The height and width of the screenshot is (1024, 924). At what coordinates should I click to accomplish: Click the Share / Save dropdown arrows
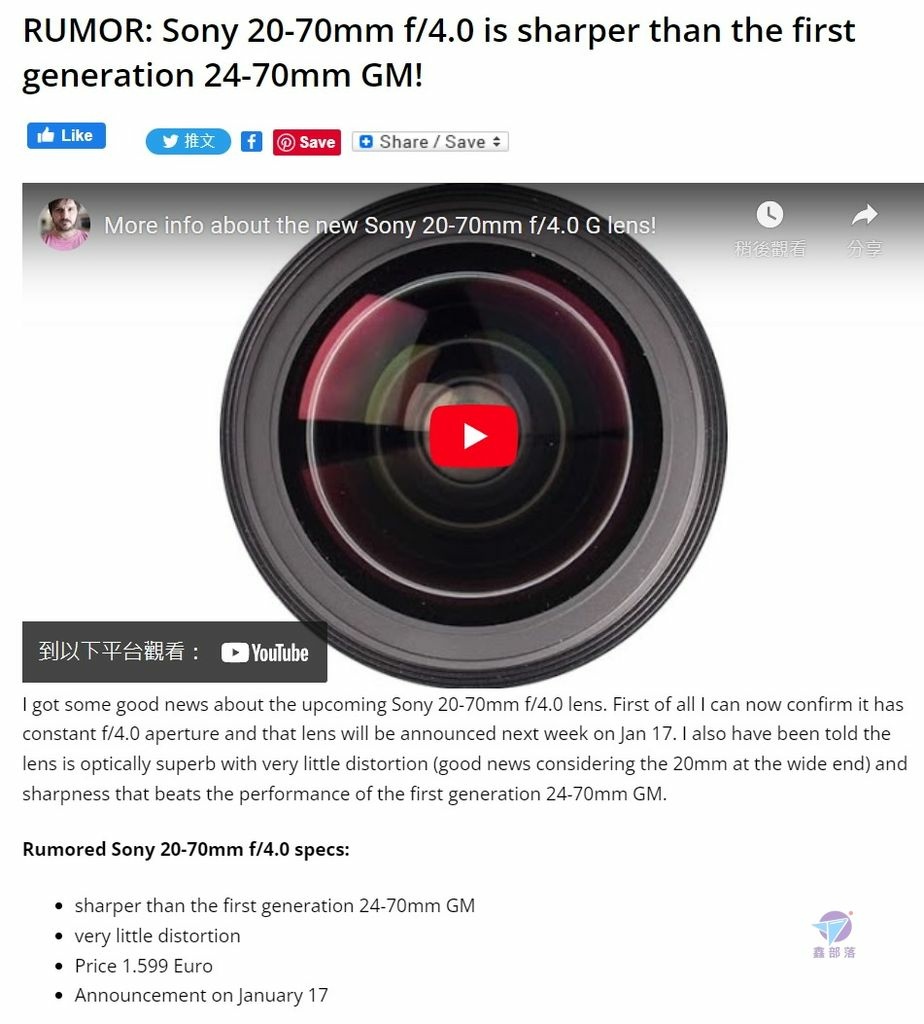tap(497, 142)
